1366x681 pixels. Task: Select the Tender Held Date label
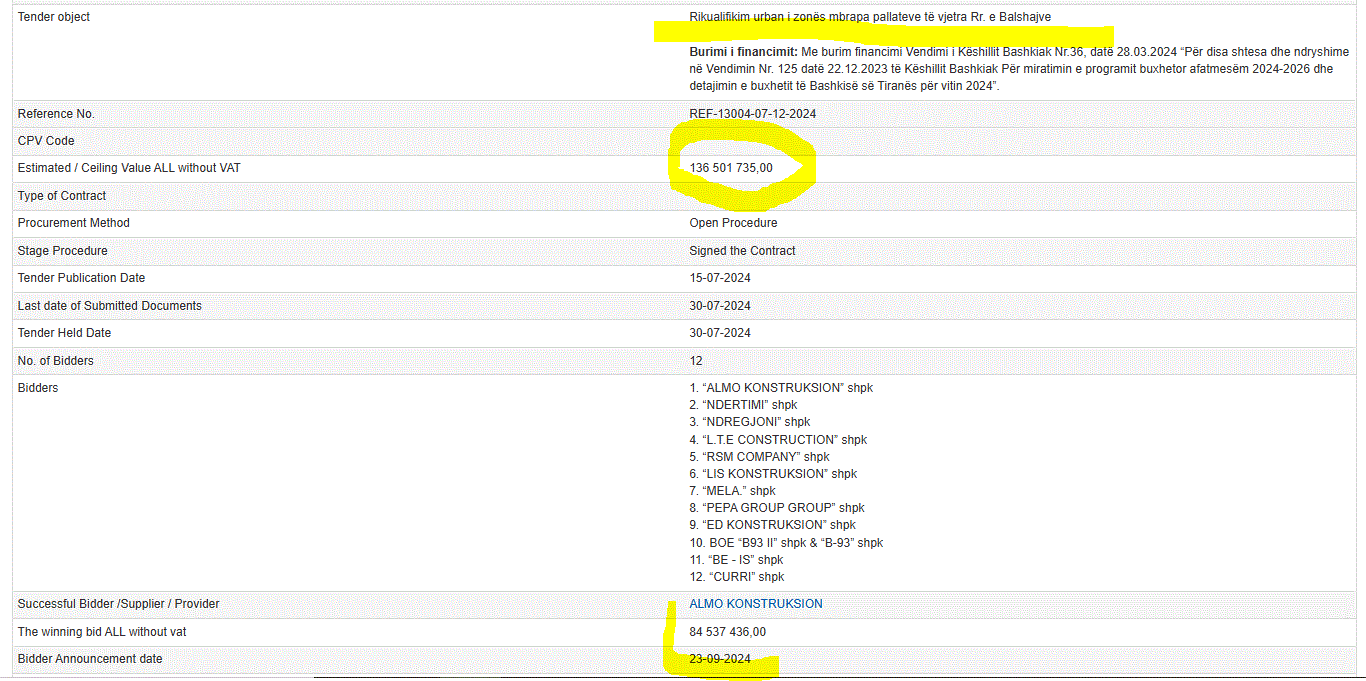[65, 333]
